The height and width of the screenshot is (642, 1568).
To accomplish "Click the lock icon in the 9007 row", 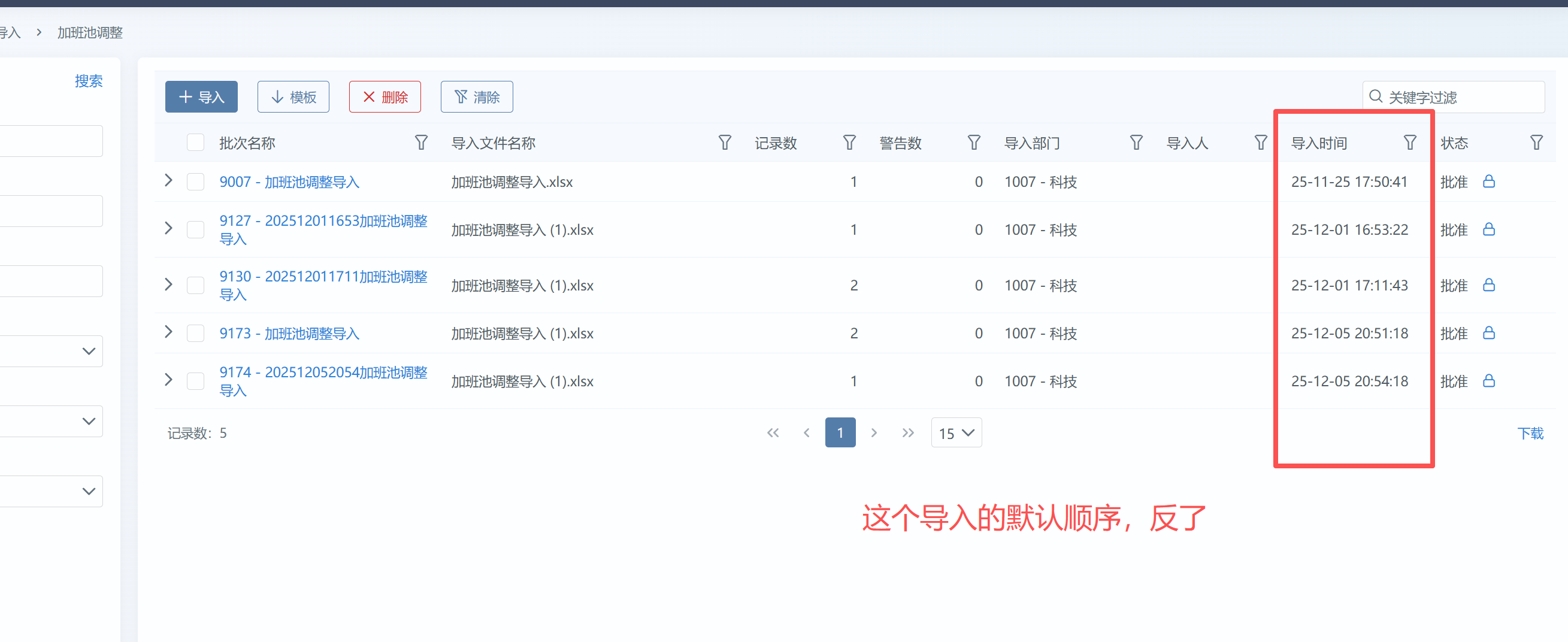I will pos(1489,181).
